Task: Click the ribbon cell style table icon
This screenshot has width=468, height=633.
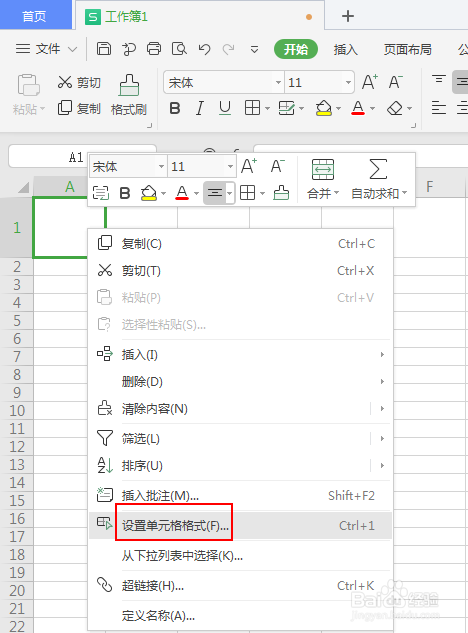Action: [x=287, y=108]
